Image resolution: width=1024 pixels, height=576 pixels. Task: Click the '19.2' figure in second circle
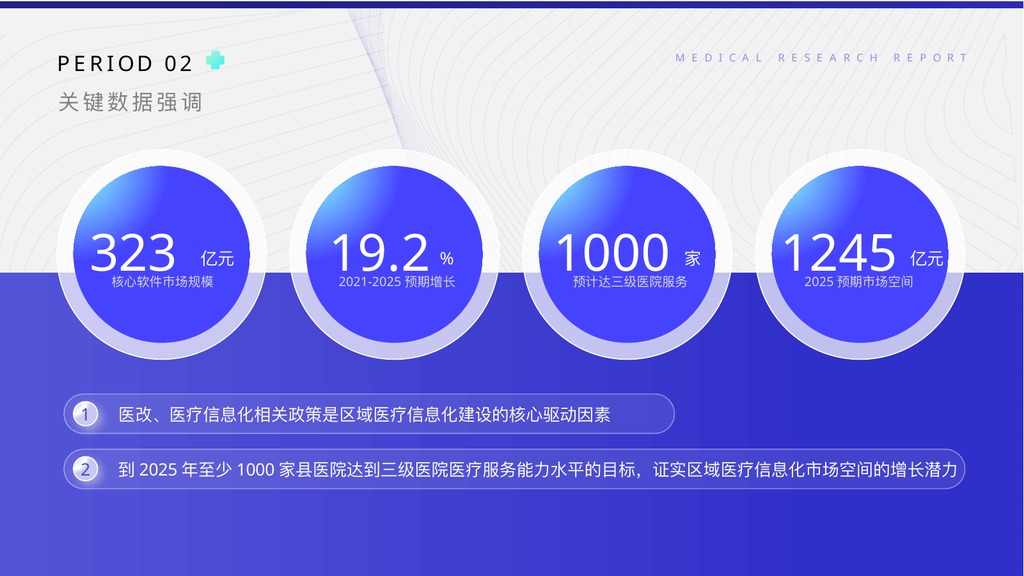(x=380, y=253)
